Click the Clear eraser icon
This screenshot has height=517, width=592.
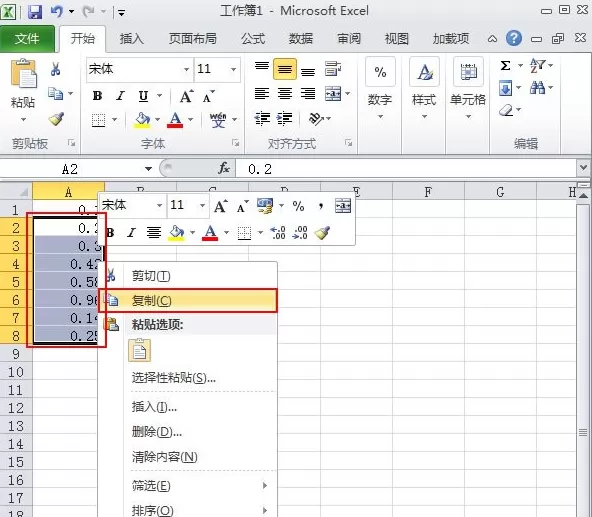(x=506, y=110)
